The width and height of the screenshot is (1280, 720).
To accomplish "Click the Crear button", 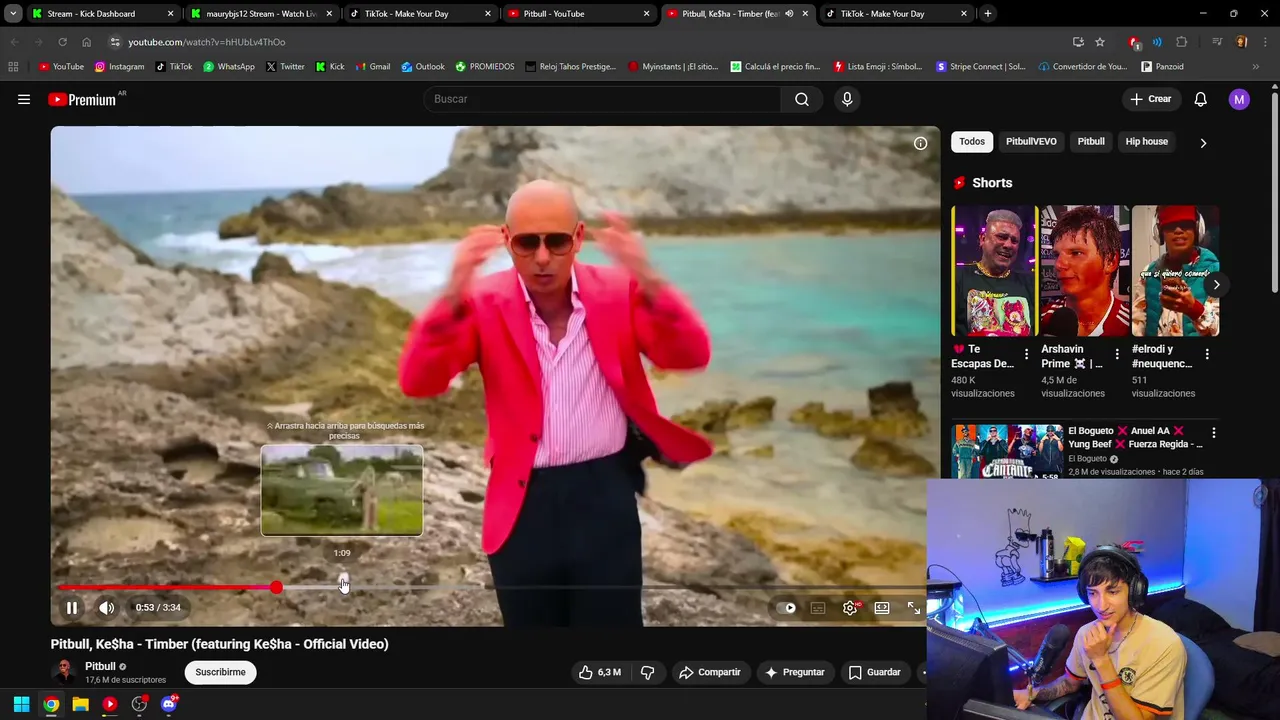I will click(1150, 99).
